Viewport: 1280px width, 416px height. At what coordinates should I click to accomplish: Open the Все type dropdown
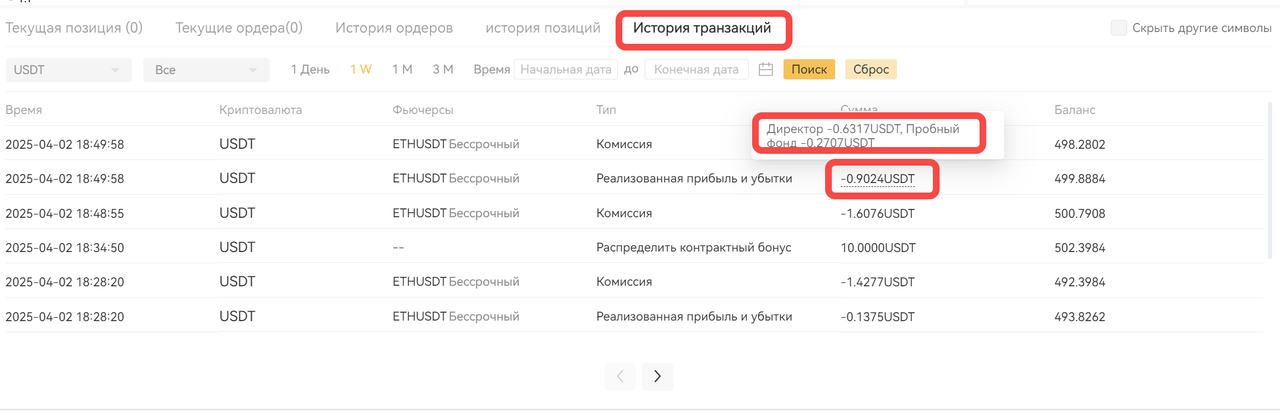point(206,70)
